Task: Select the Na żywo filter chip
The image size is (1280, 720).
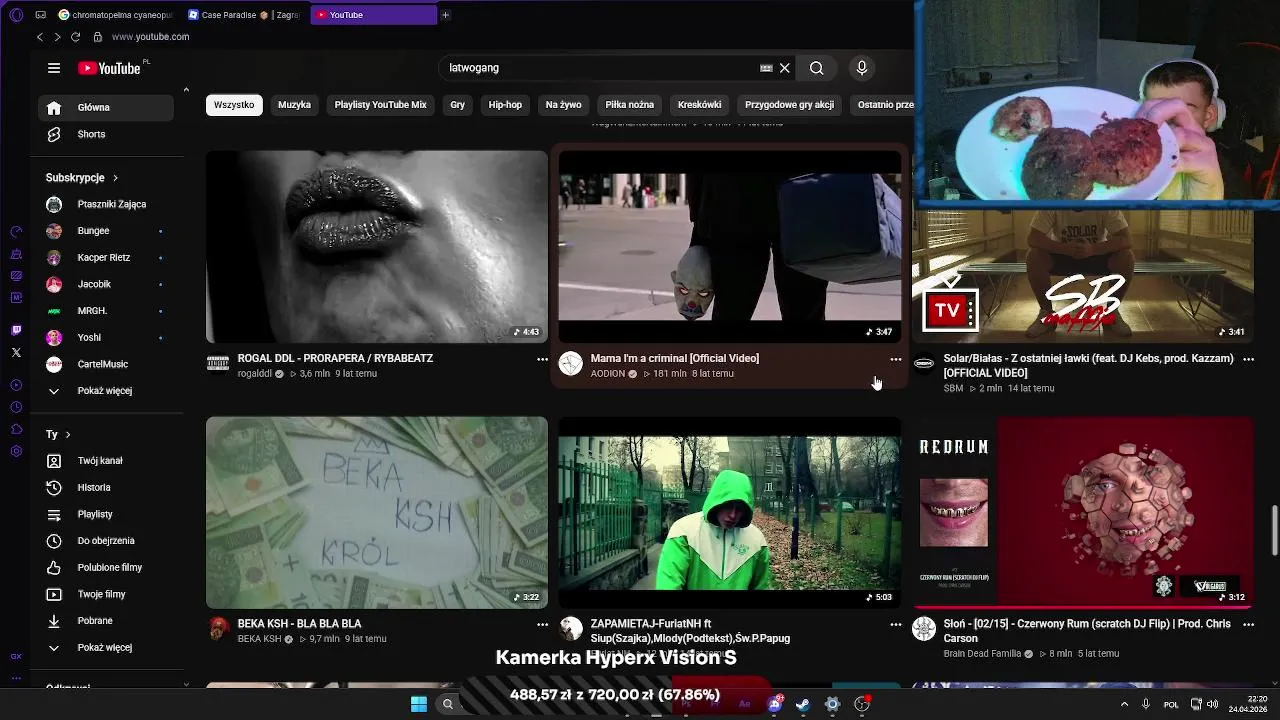Action: (x=564, y=105)
